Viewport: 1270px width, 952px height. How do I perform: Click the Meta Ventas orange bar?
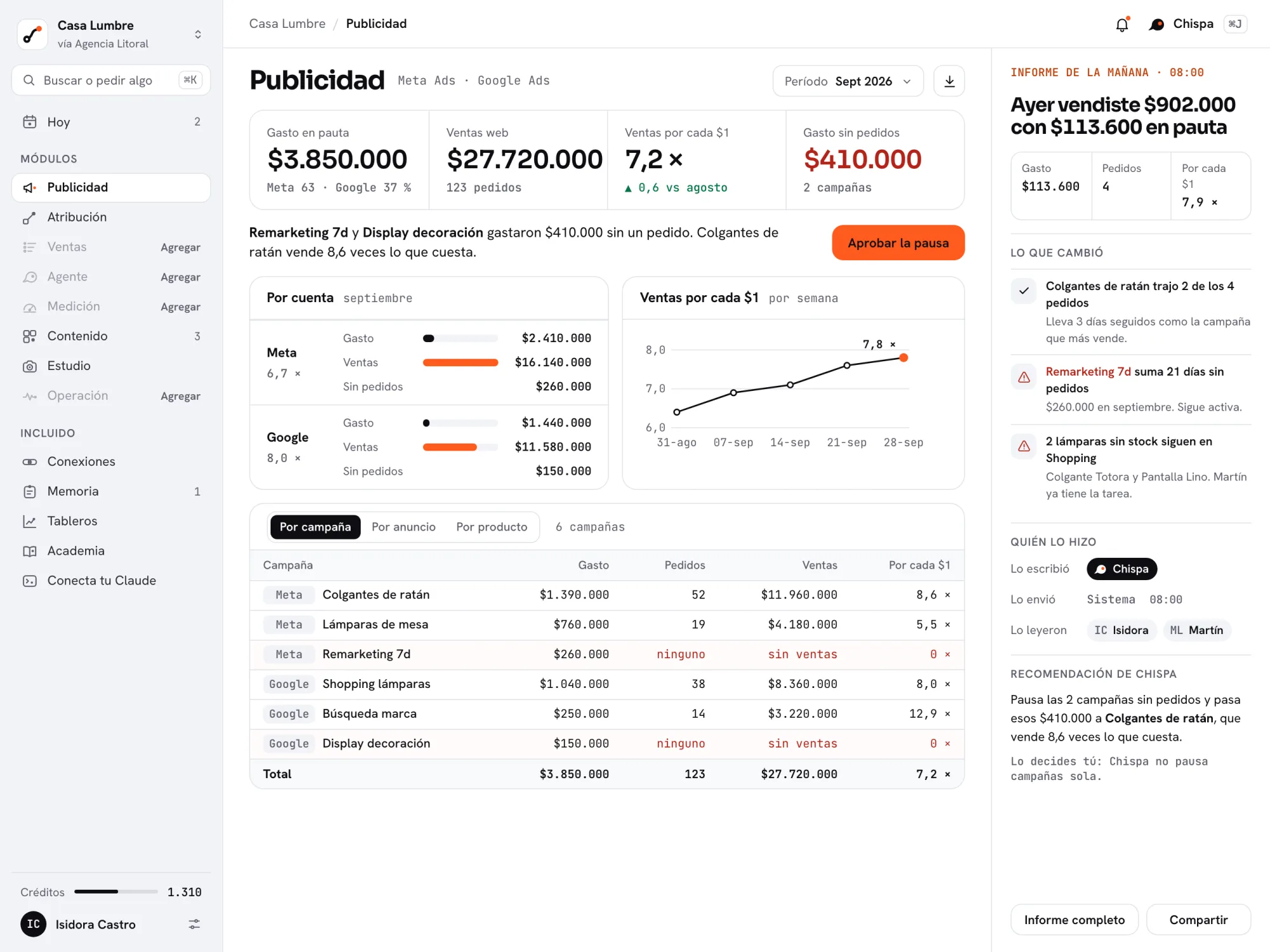coord(460,362)
